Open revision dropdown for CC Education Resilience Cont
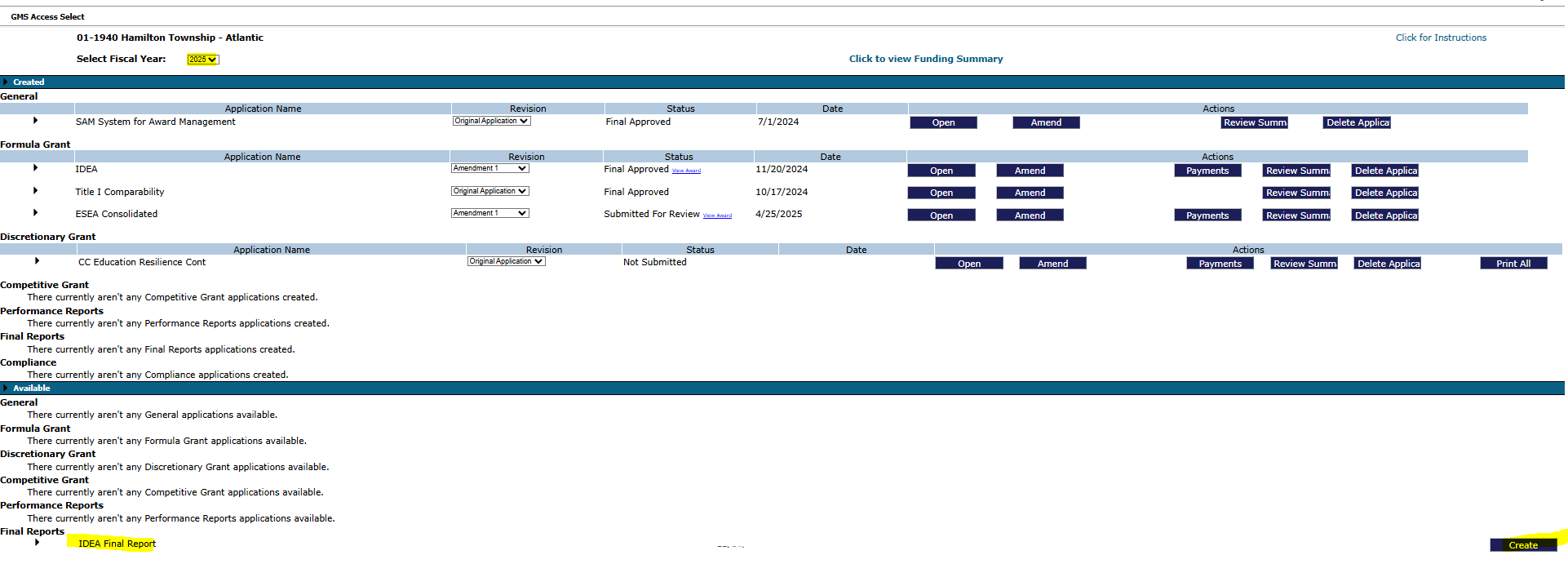The width and height of the screenshot is (1568, 564). pyautogui.click(x=506, y=261)
